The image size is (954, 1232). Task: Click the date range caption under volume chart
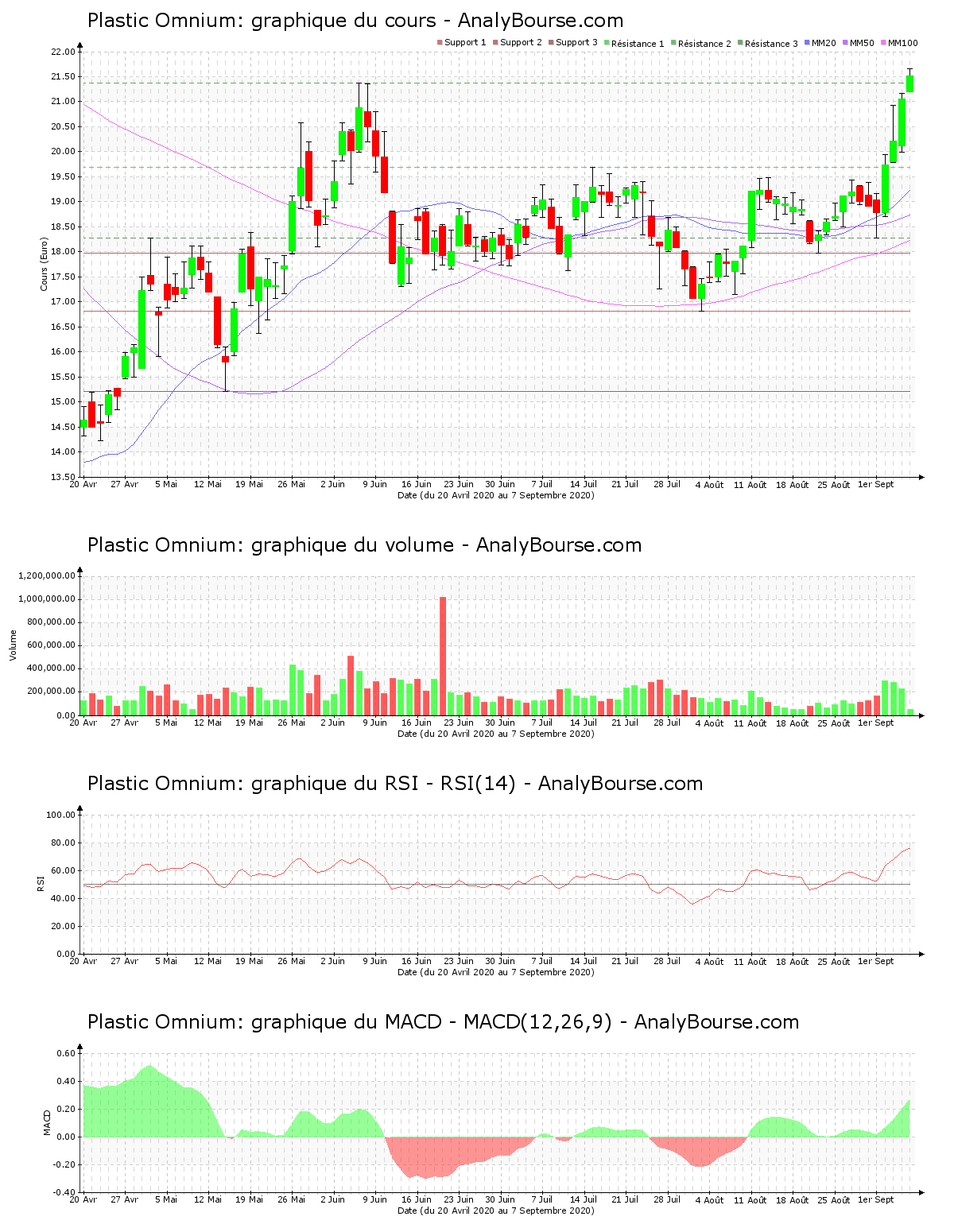(495, 733)
